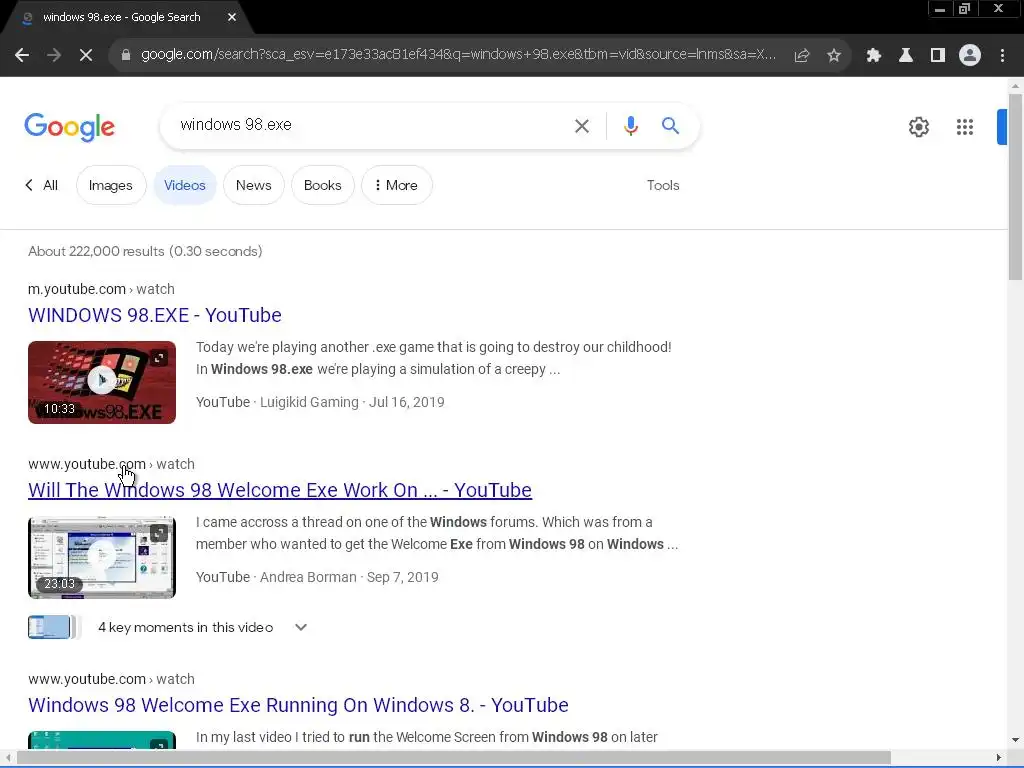1024x768 pixels.
Task: Click 'Luigikid Gaming · Jul 16, 2019' text
Action: click(352, 402)
